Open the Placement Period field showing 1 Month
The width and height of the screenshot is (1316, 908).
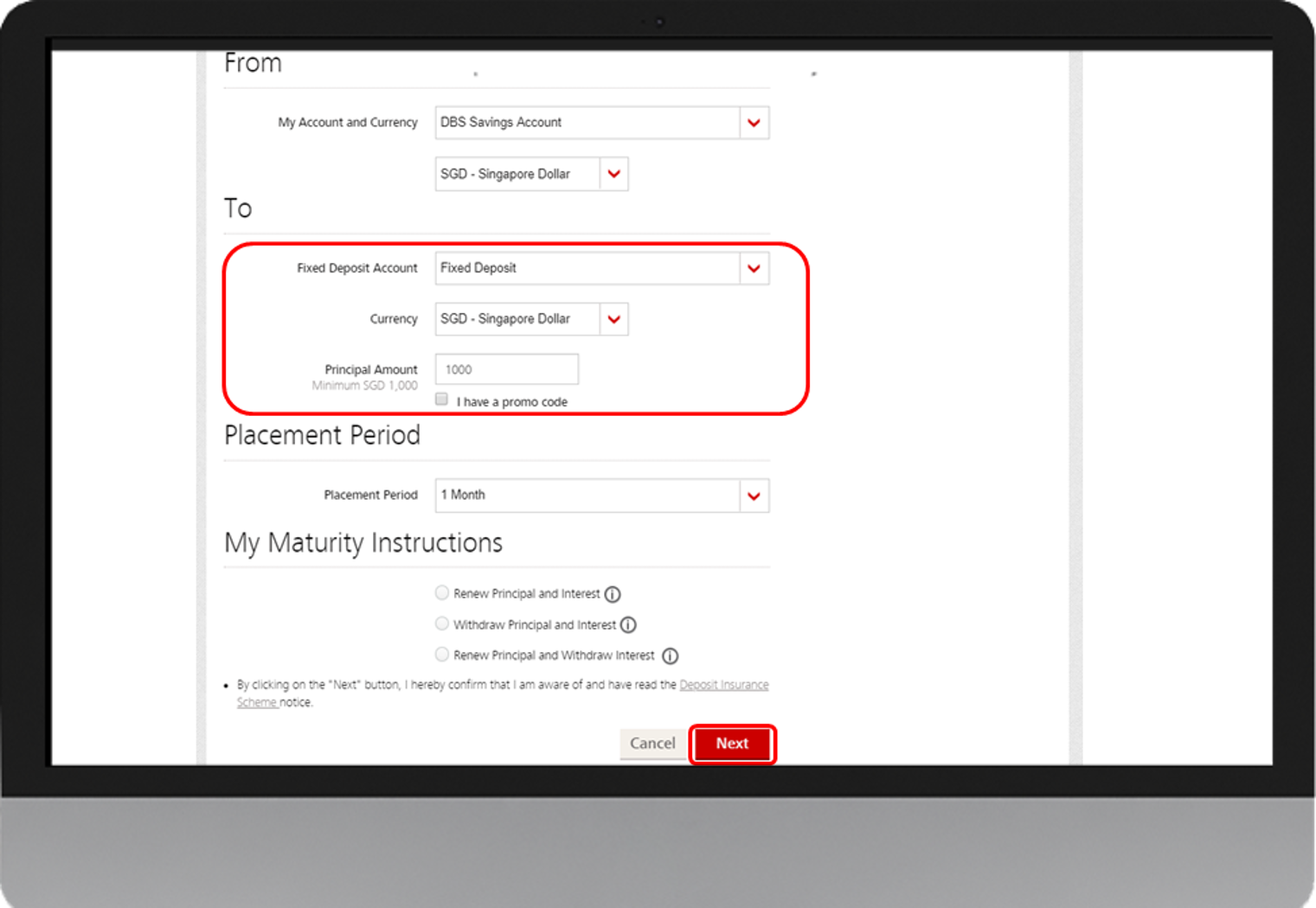(x=587, y=496)
